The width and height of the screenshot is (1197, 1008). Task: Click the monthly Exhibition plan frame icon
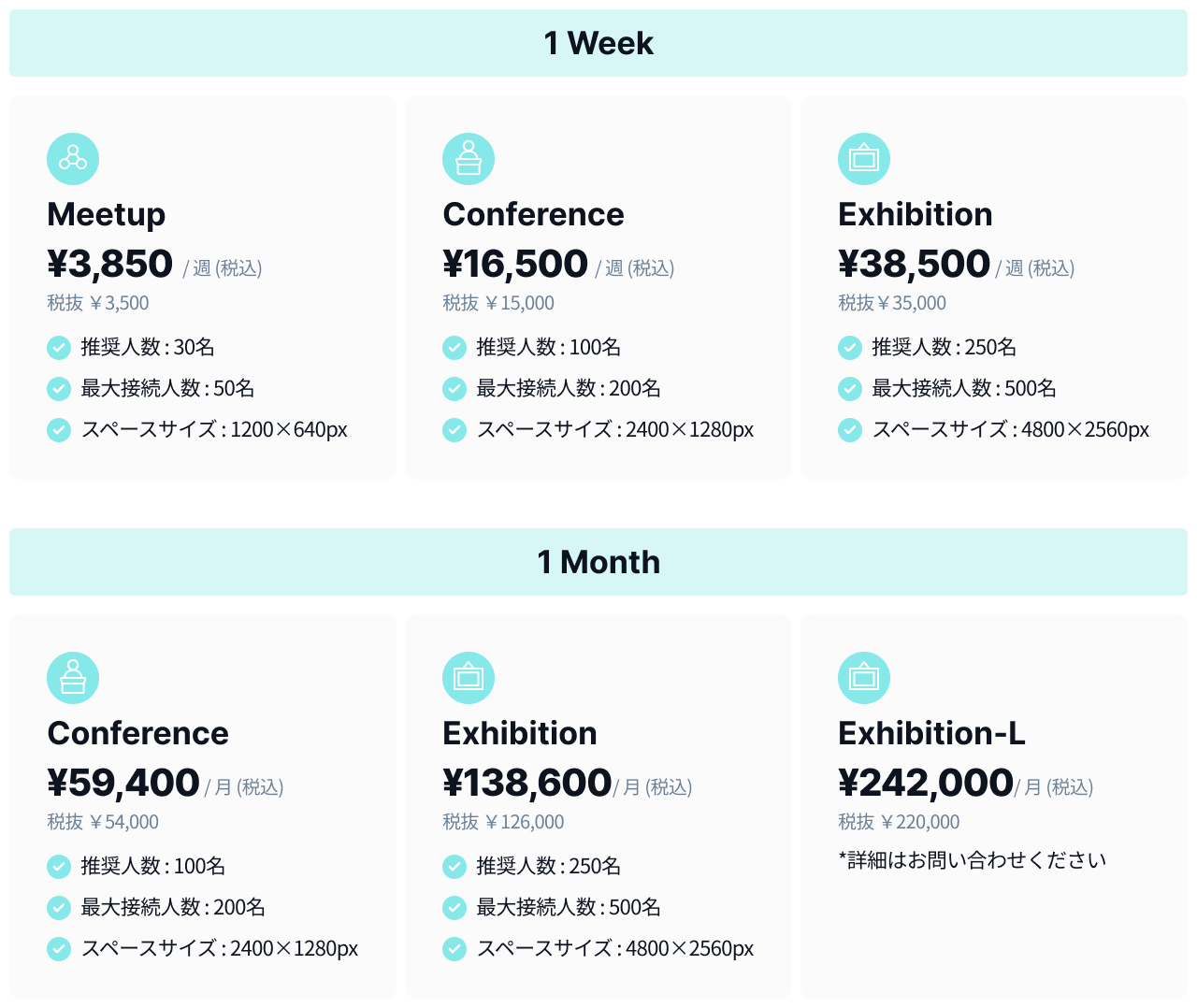[x=469, y=678]
